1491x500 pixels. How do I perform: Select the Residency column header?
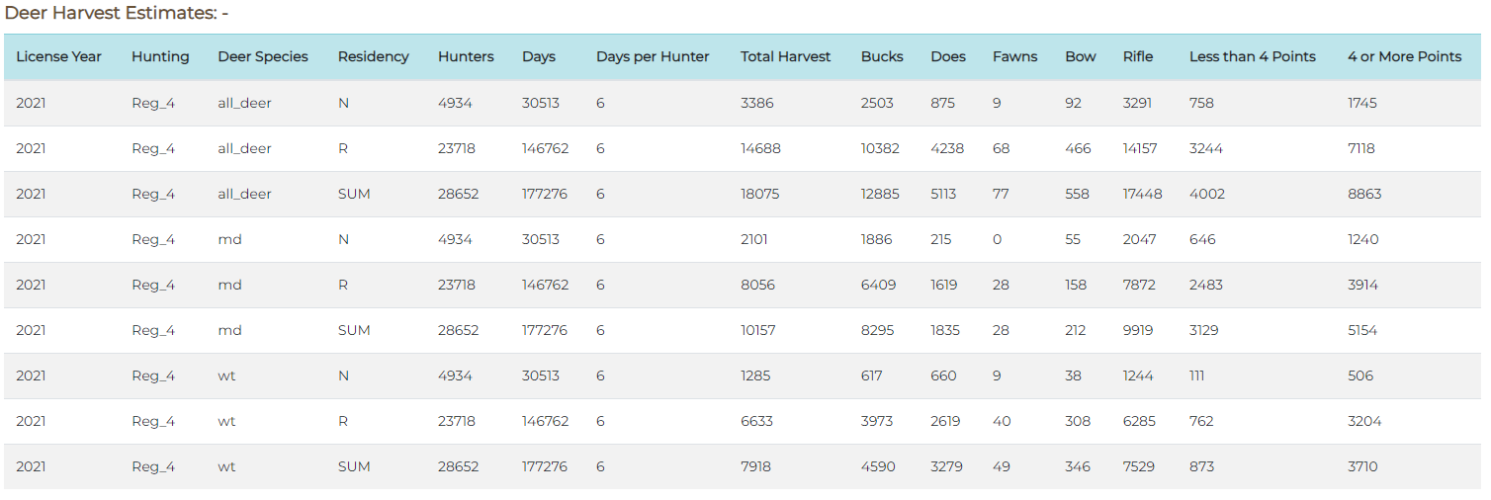(373, 57)
